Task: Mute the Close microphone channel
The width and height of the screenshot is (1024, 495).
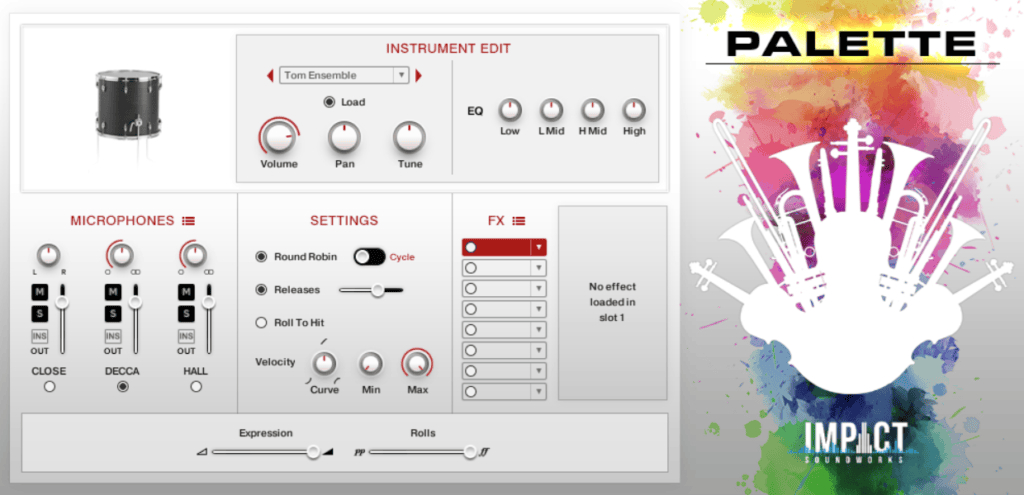Action: [x=40, y=292]
